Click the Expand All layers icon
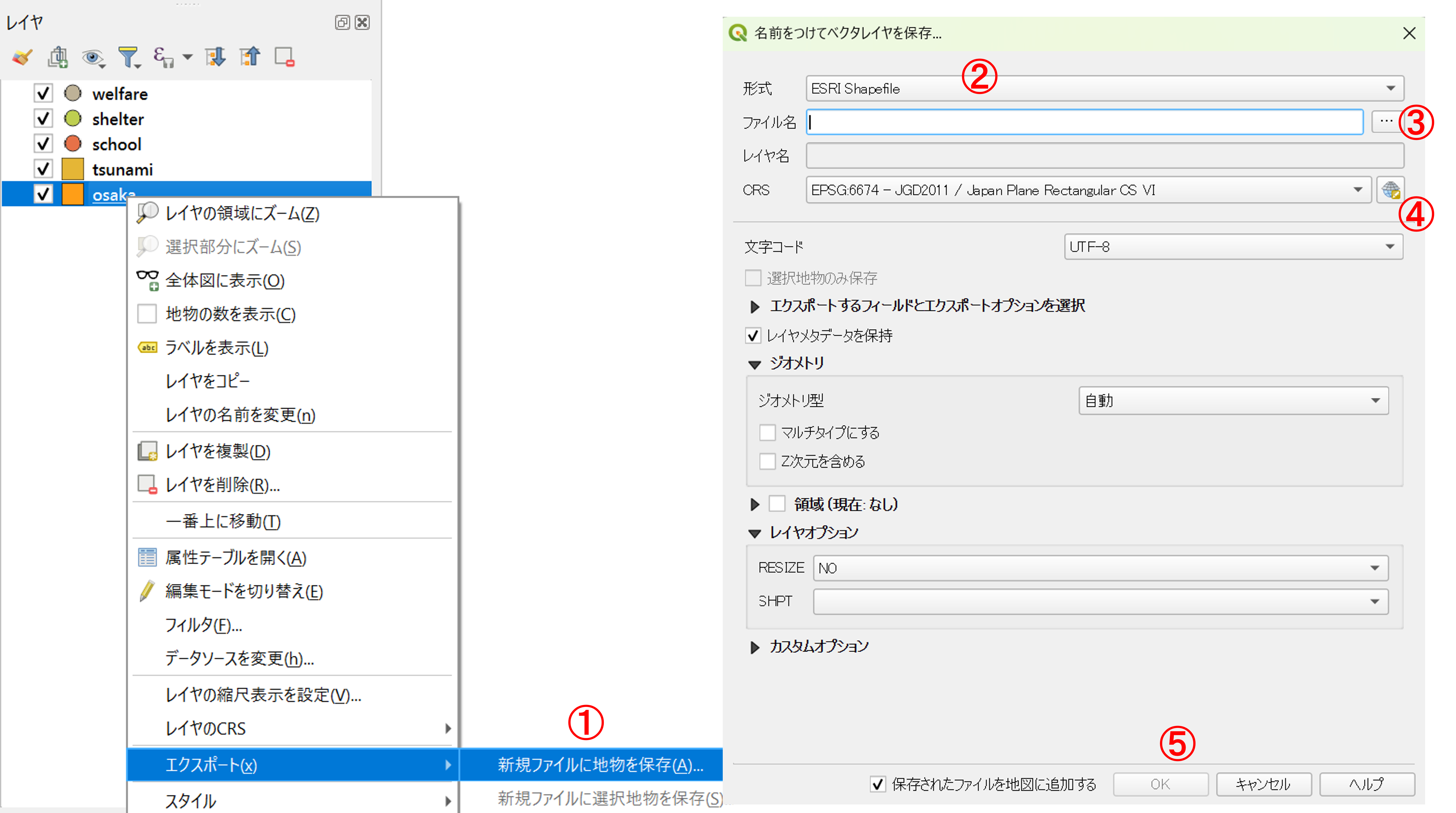Image resolution: width=1456 pixels, height=813 pixels. 216,57
